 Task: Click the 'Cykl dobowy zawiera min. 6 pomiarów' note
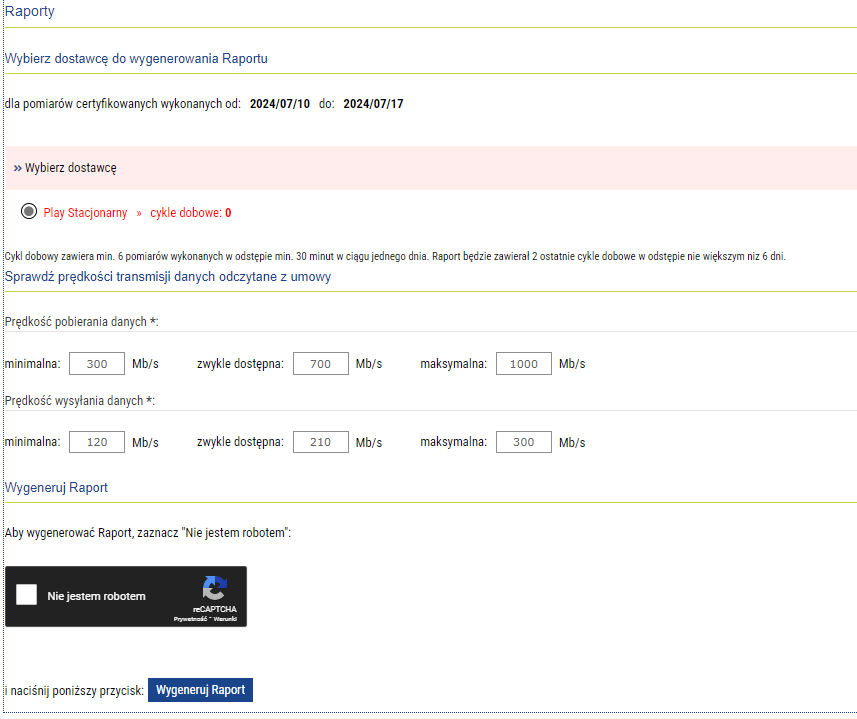pyautogui.click(x=395, y=256)
